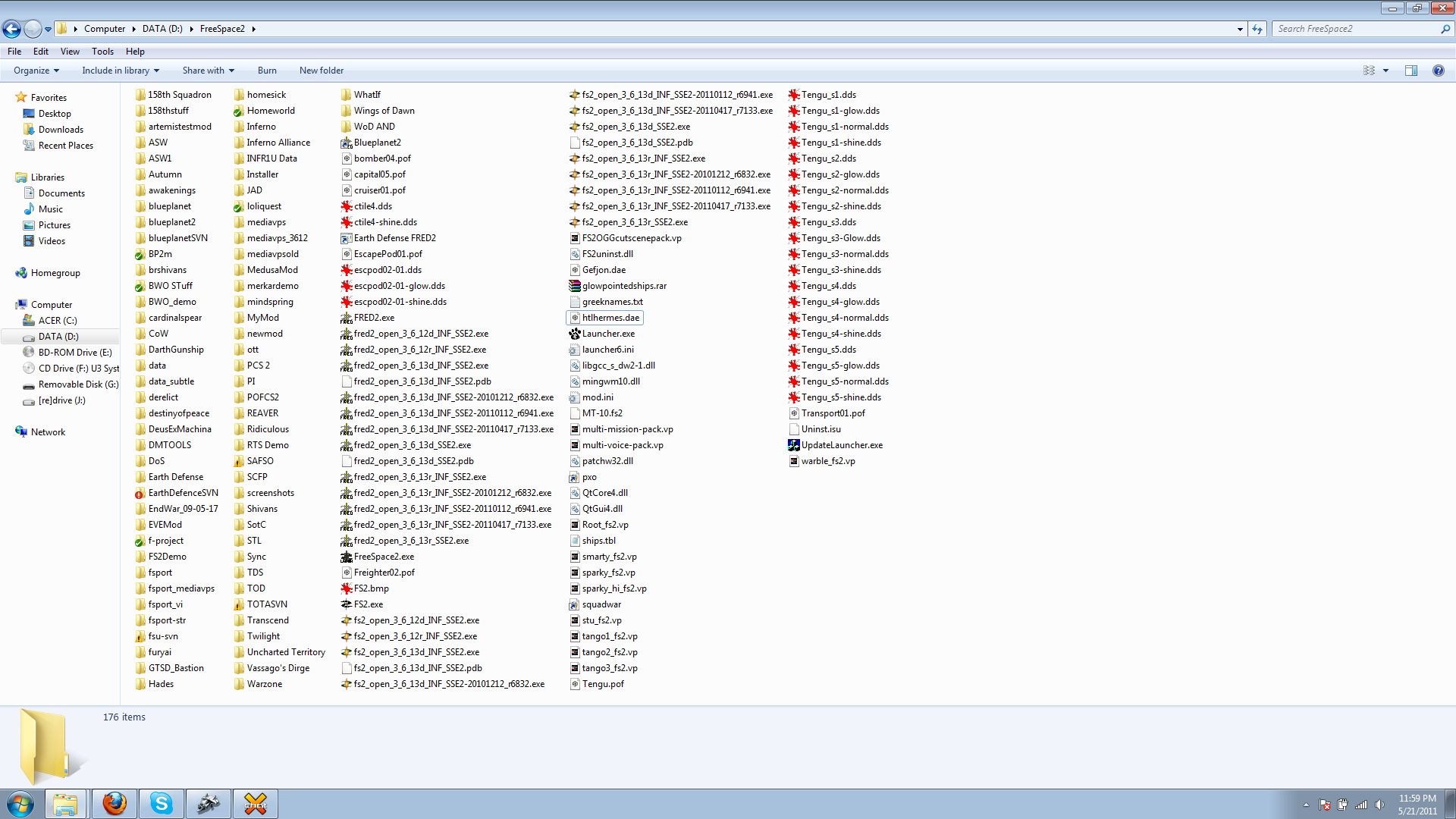Select the Tengu_s1.dds file icon
The height and width of the screenshot is (819, 1456).
[x=794, y=95]
